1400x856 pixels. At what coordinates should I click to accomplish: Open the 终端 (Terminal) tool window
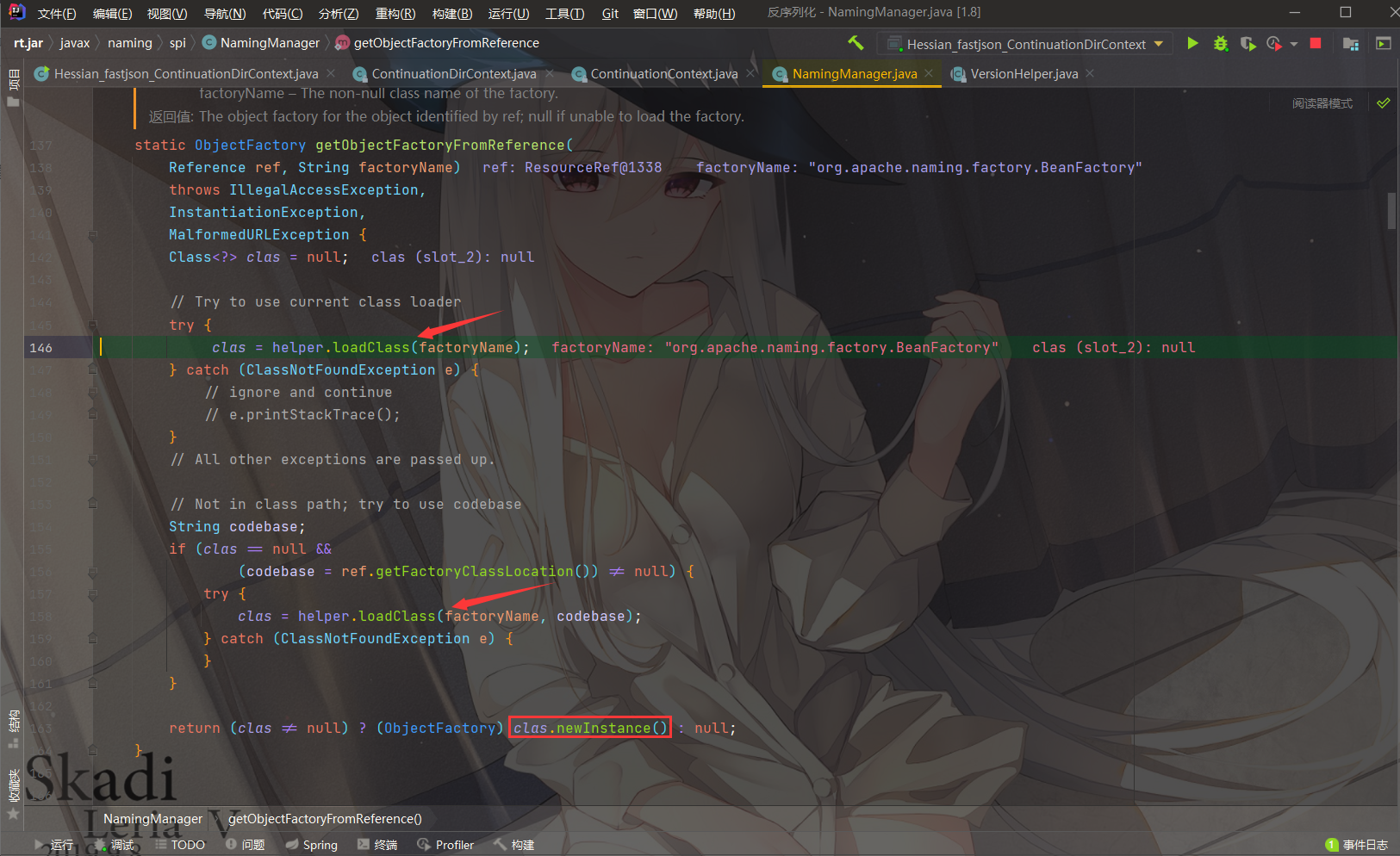coord(377,845)
